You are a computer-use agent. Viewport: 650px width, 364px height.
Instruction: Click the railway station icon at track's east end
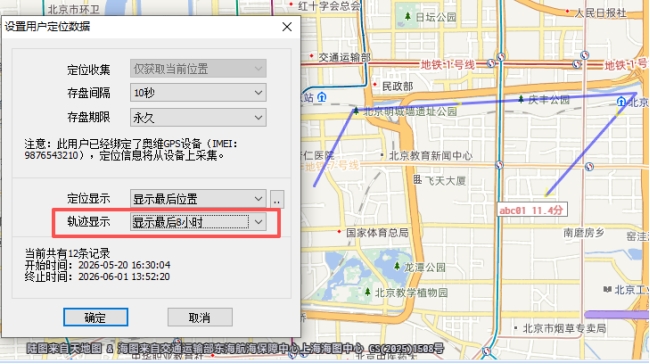621,101
